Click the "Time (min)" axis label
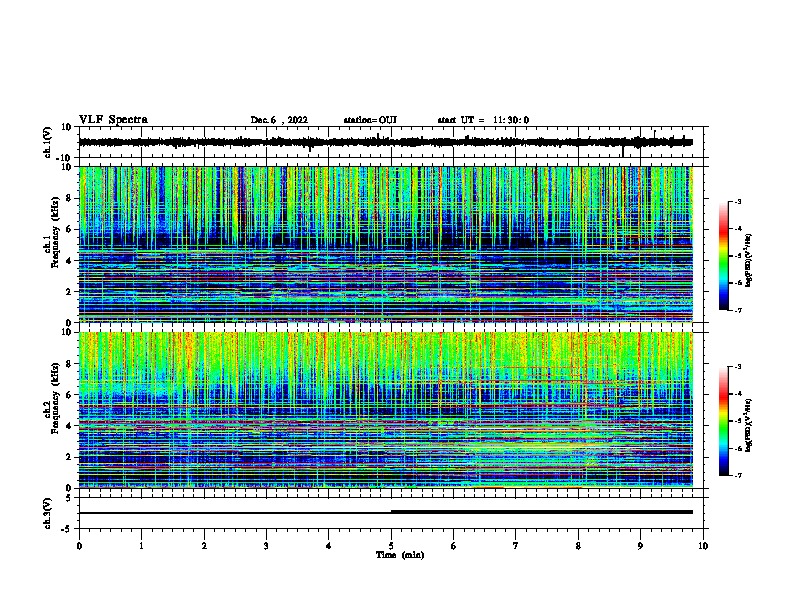The height and width of the screenshot is (612, 792). pos(400,555)
